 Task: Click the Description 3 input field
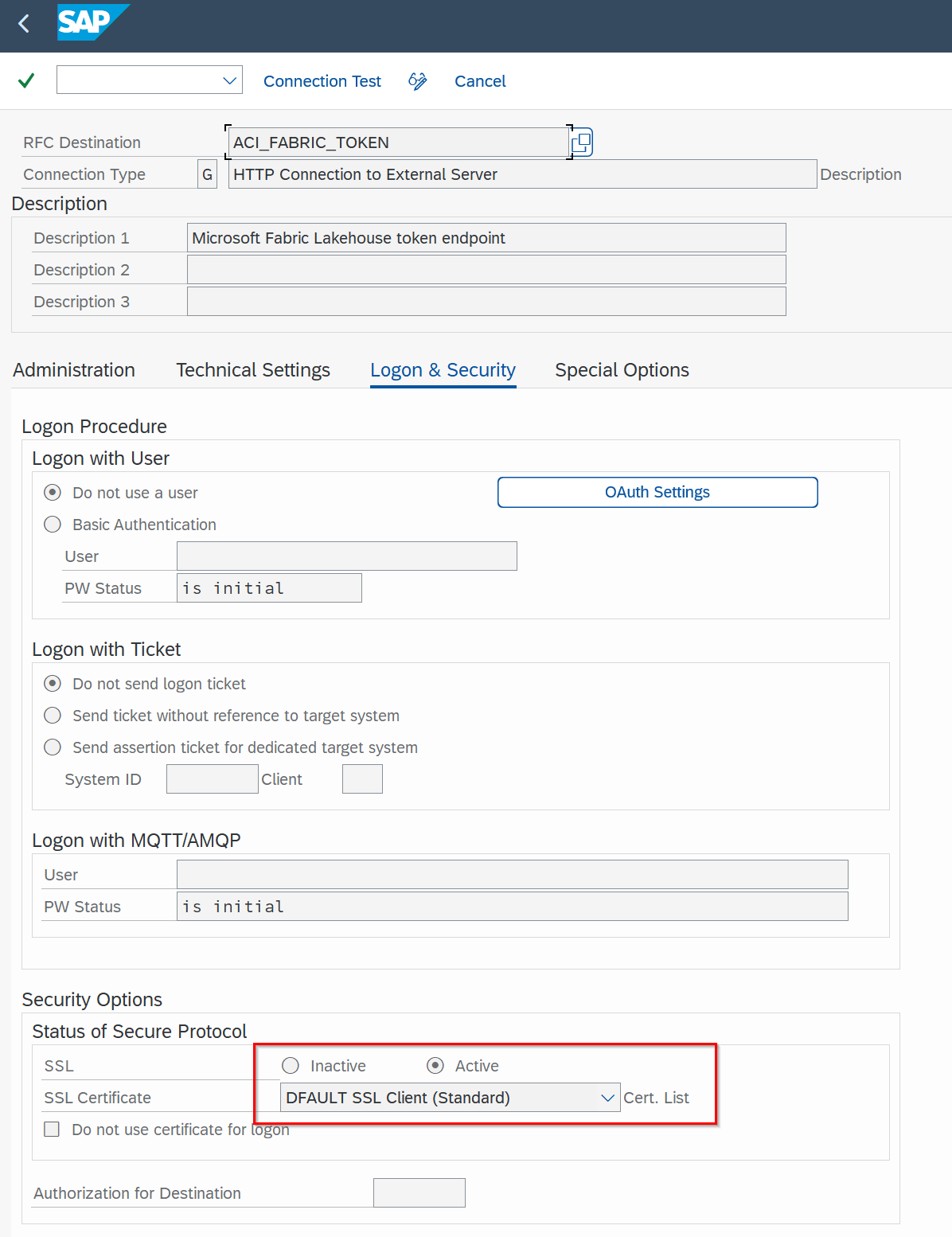486,302
